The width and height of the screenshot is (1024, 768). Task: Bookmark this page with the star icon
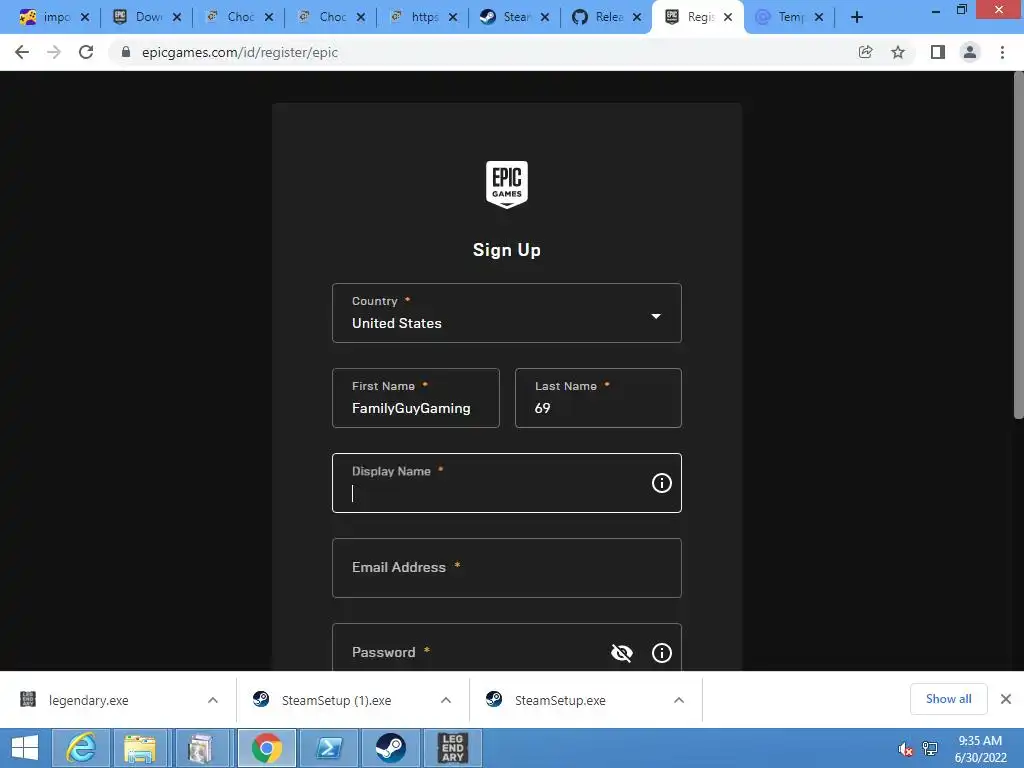tap(898, 52)
